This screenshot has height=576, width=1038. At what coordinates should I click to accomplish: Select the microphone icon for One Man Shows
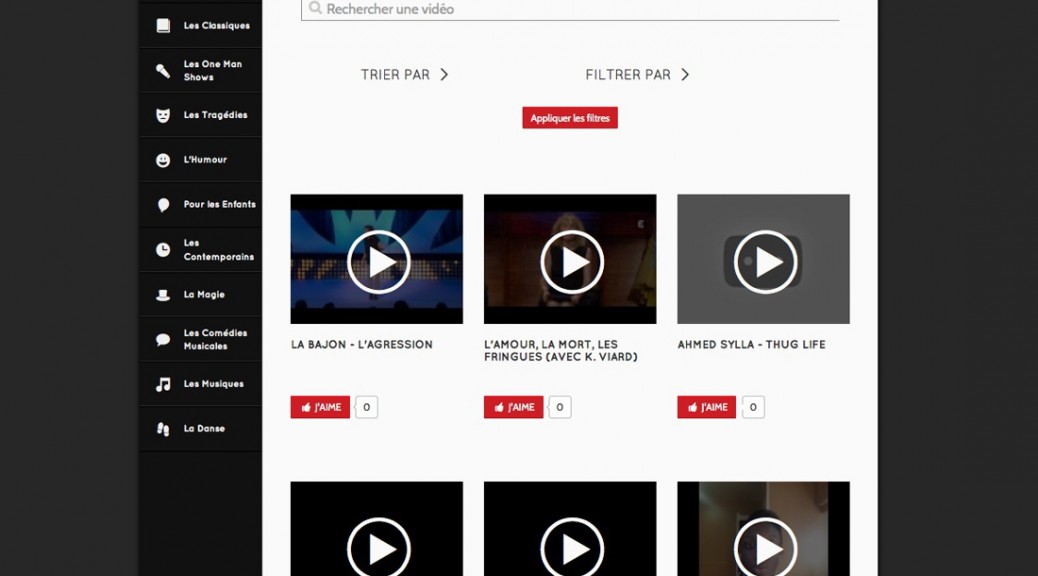coord(163,71)
